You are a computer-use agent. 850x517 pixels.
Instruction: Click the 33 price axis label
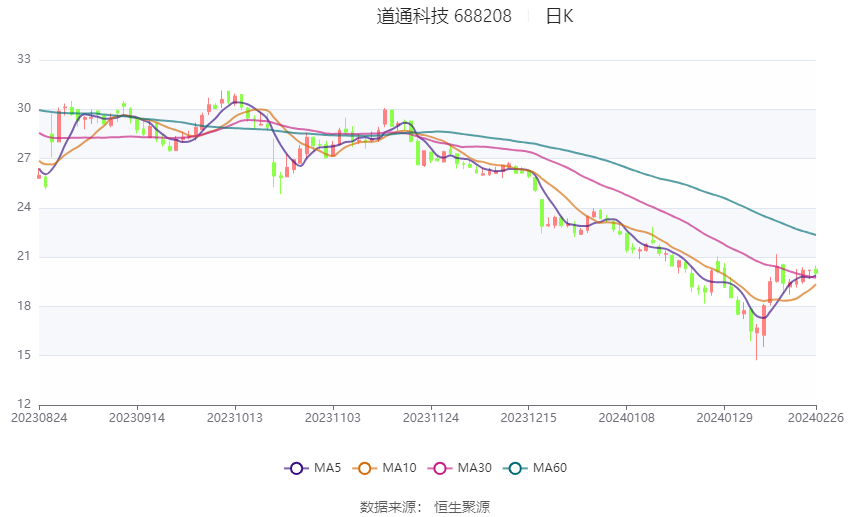click(x=24, y=59)
